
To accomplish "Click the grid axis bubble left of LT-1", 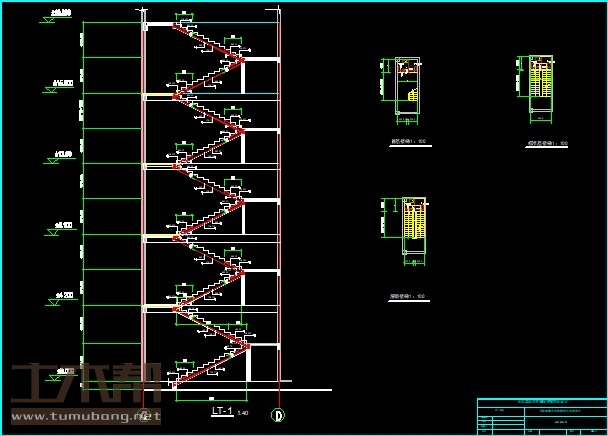I will click(x=144, y=414).
